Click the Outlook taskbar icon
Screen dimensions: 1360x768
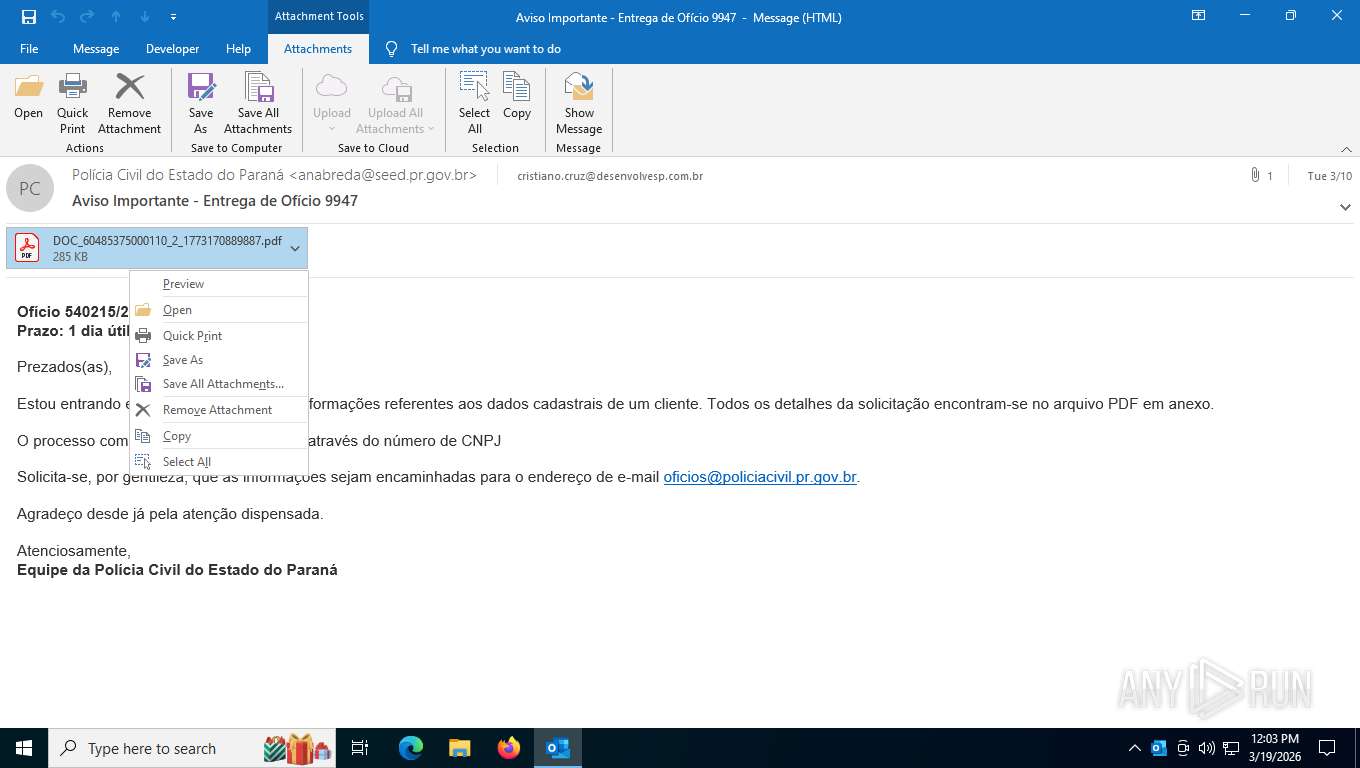[558, 748]
